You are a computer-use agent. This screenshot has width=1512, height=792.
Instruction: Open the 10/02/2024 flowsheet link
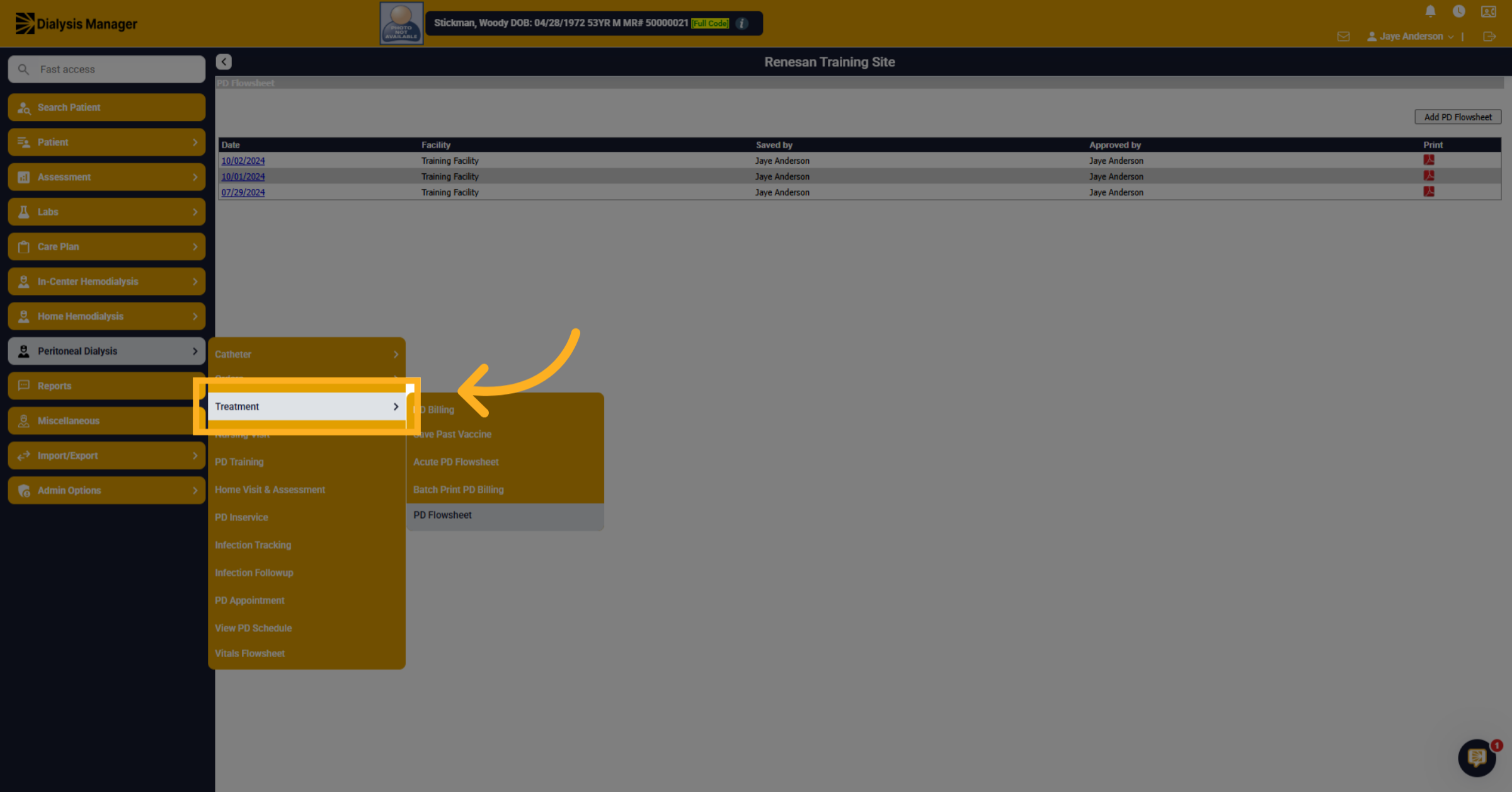click(243, 161)
